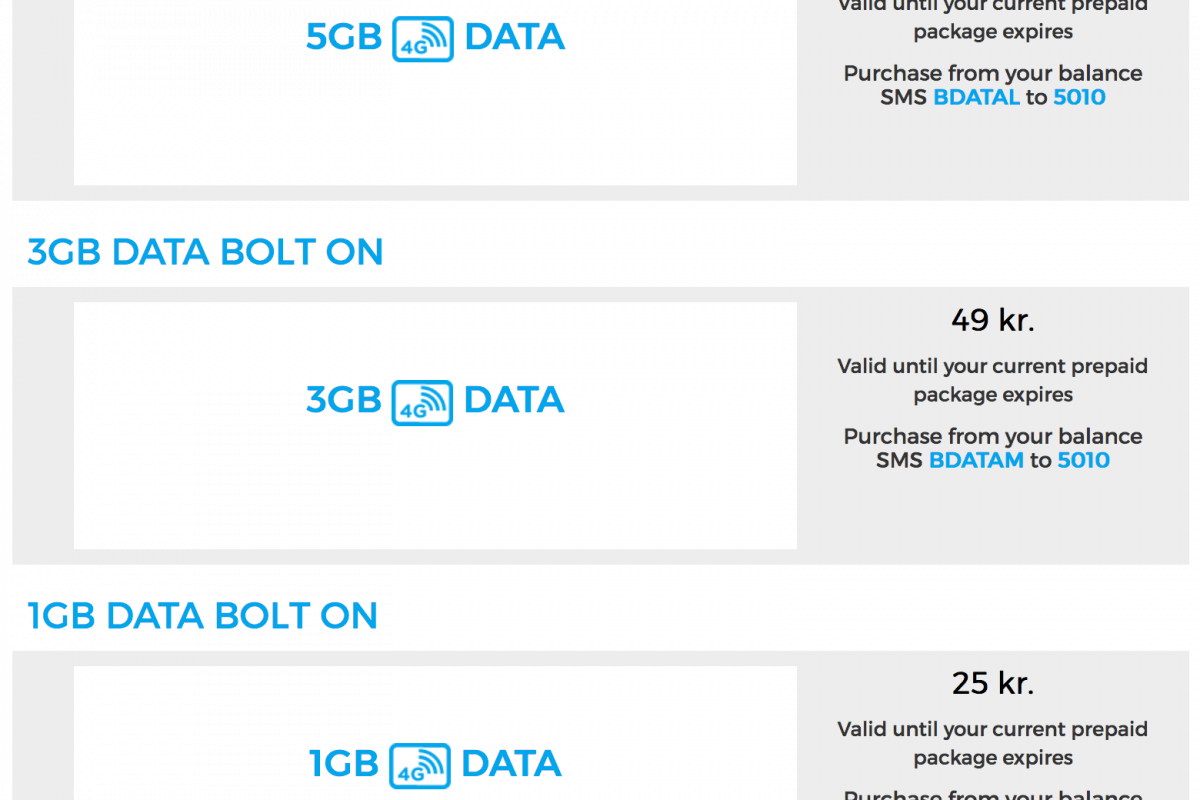
Task: Click the 1GB validity notice text
Action: (992, 743)
